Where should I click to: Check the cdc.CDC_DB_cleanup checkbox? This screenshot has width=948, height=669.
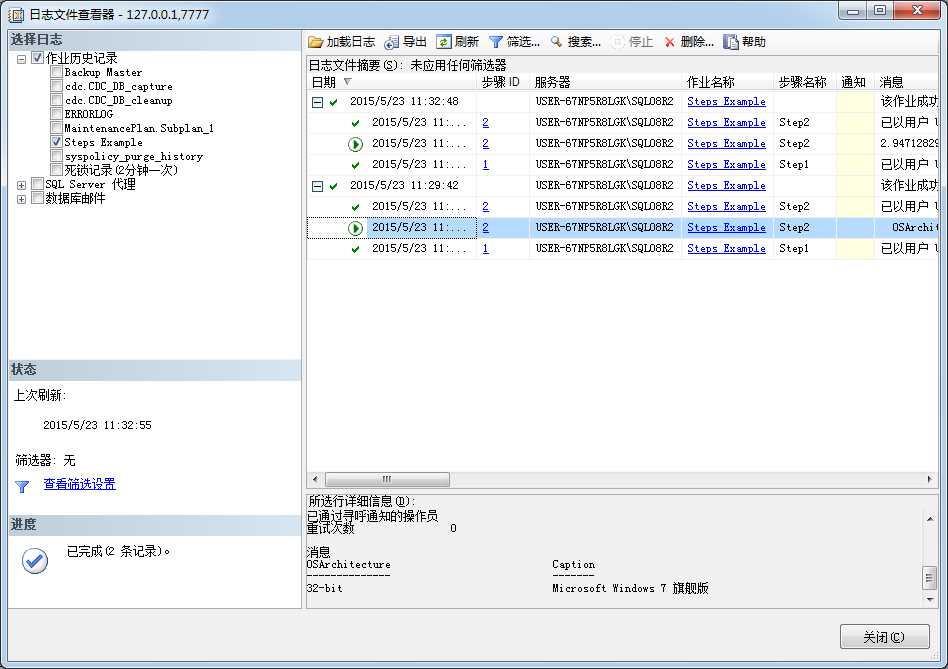pyautogui.click(x=56, y=100)
